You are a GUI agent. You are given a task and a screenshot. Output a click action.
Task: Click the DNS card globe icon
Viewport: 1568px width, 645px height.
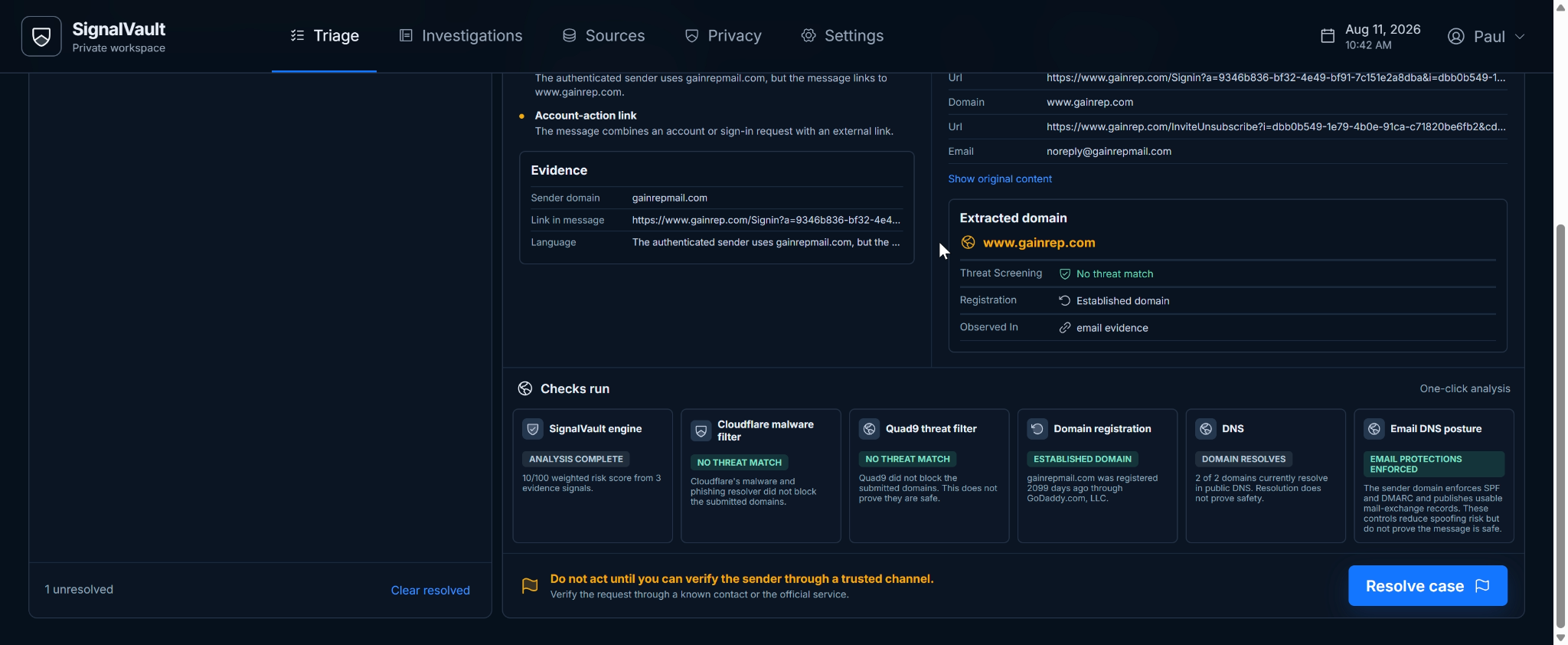point(1206,429)
